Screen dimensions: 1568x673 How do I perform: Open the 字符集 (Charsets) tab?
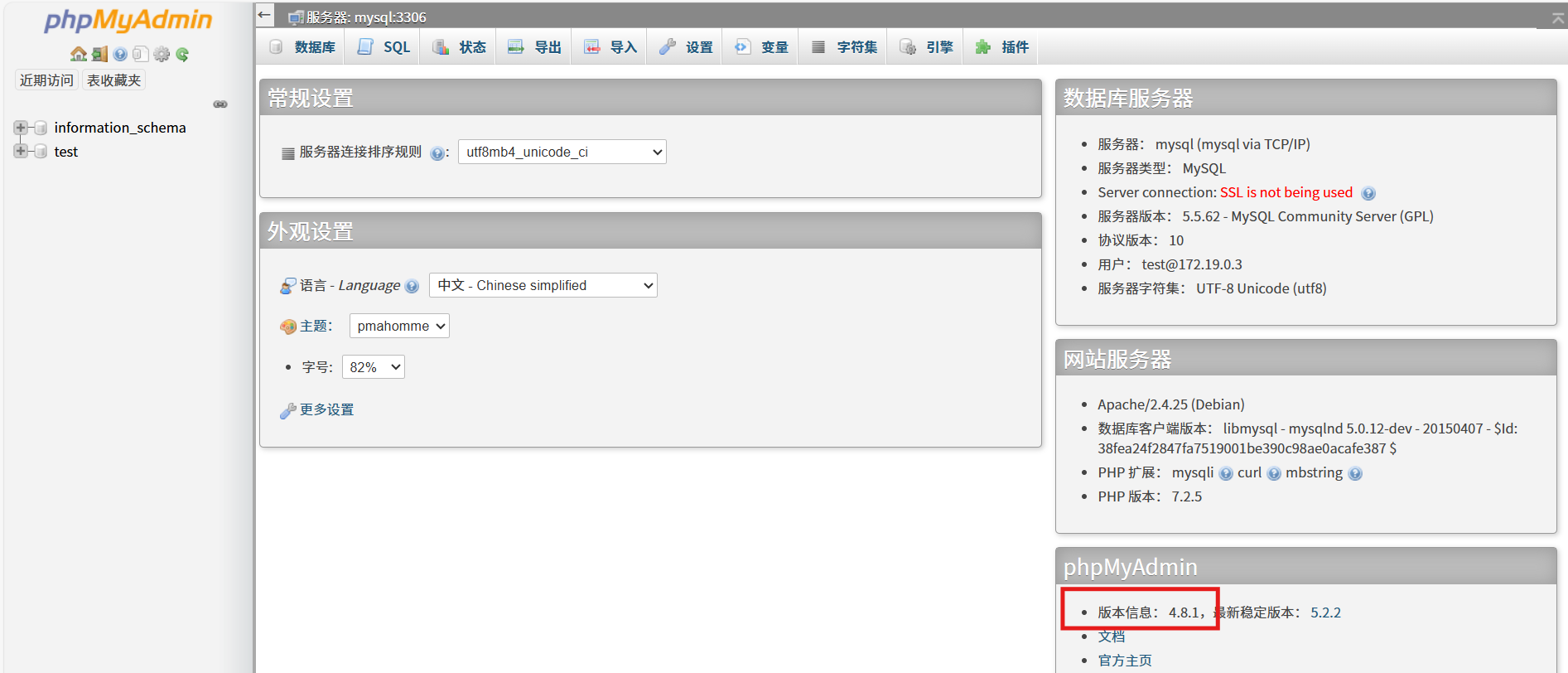(844, 47)
